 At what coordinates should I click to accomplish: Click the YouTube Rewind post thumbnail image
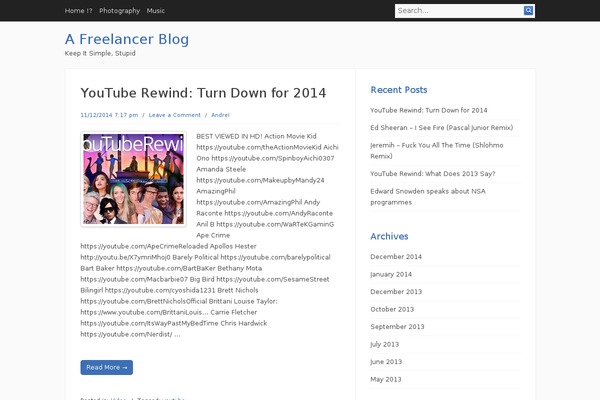[x=134, y=179]
